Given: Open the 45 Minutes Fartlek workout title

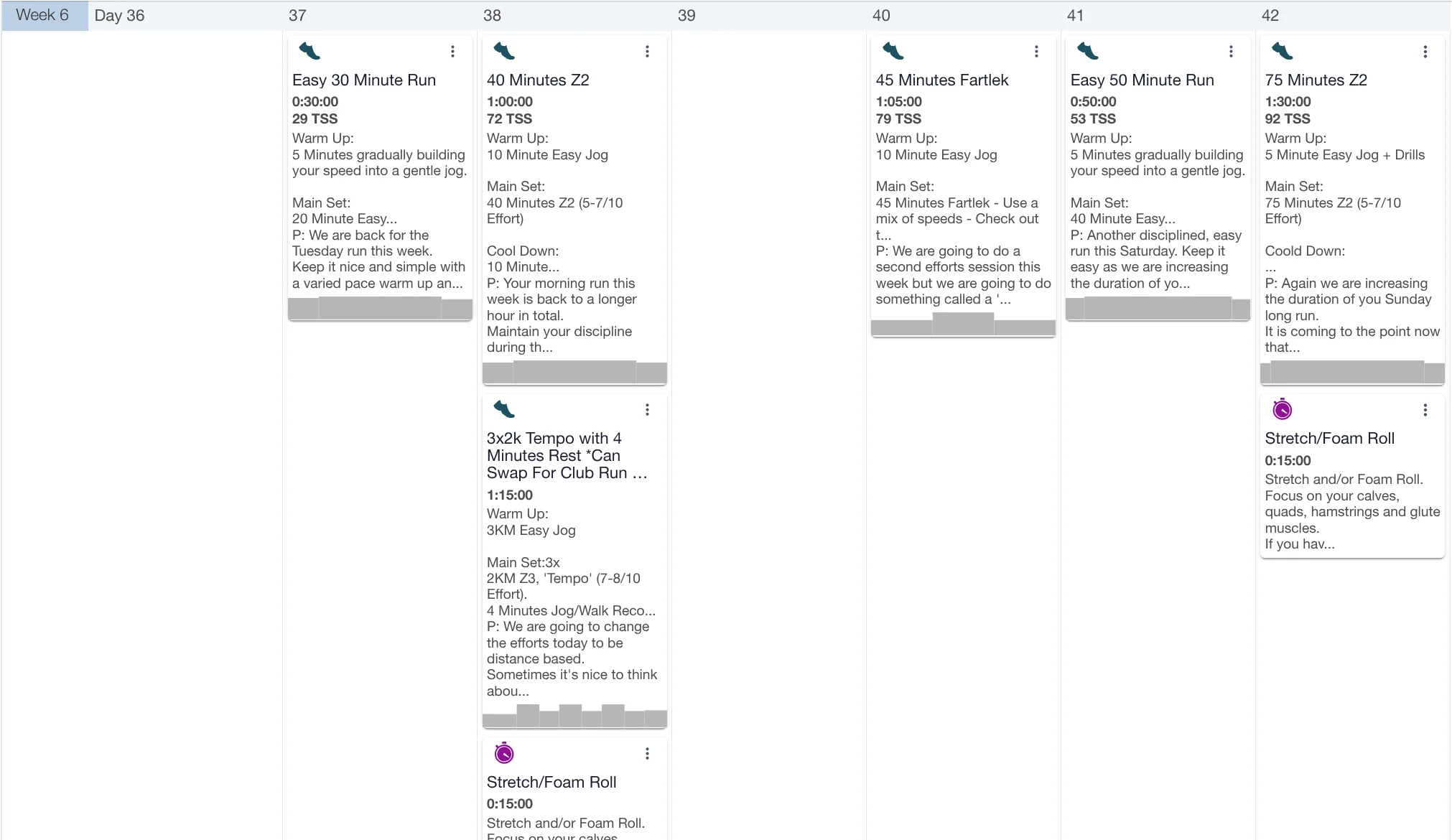Looking at the screenshot, I should 941,80.
